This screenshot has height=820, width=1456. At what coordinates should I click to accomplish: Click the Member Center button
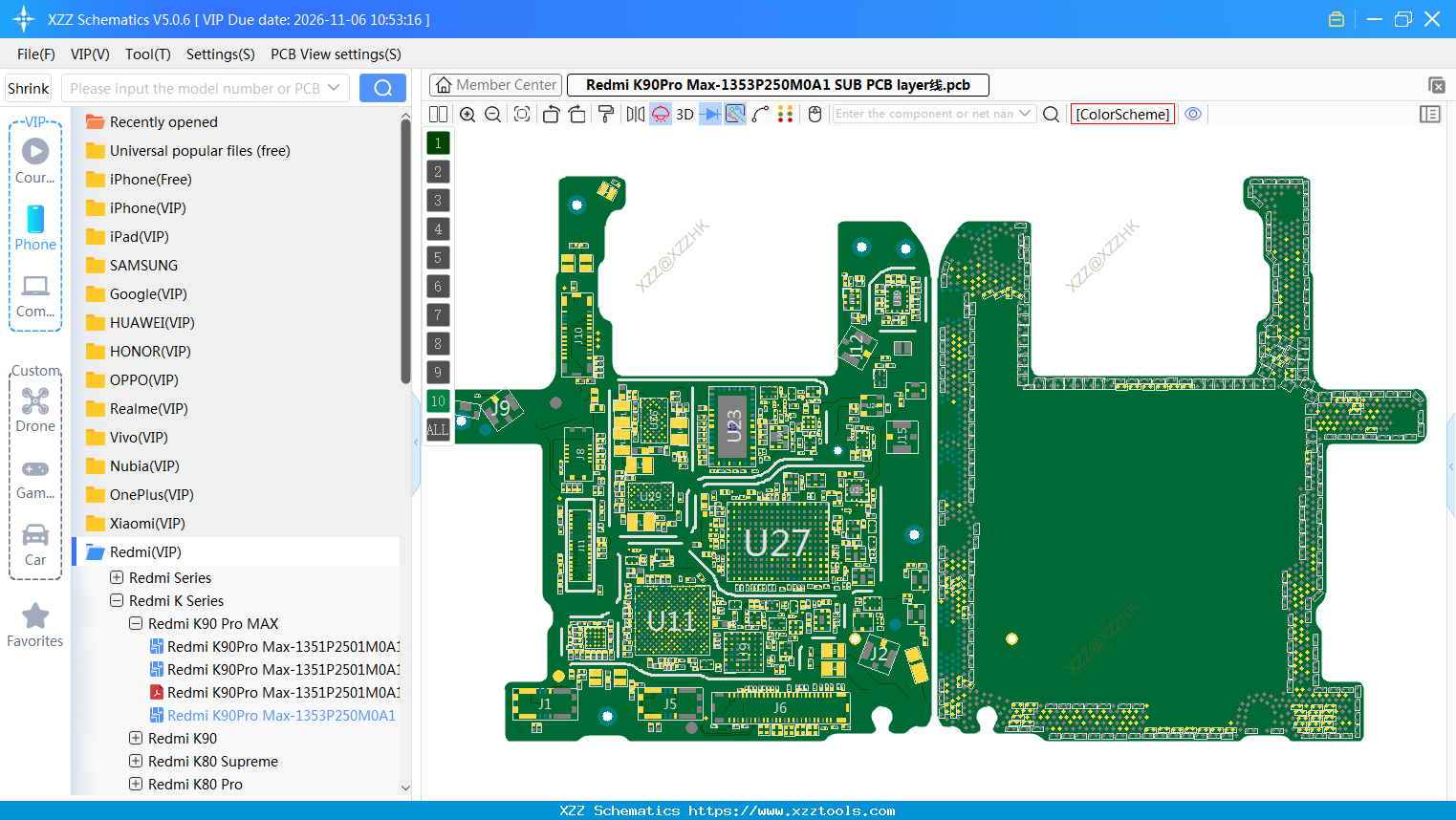click(495, 84)
